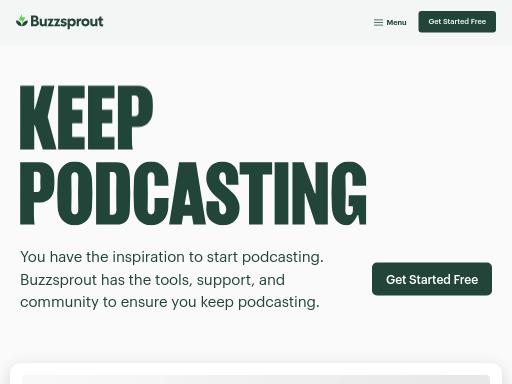Click the PODCASTING heading word
This screenshot has height=384, width=512.
coord(193,193)
